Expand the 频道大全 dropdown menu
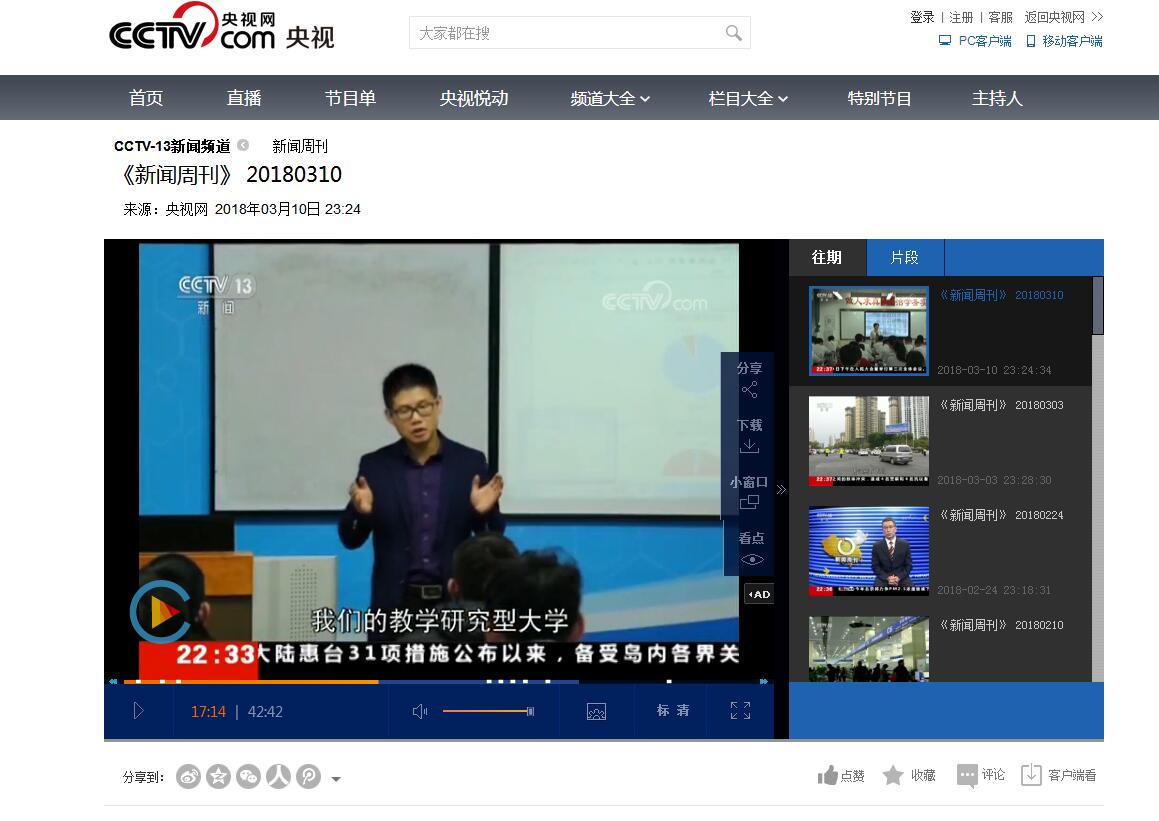Image resolution: width=1159 pixels, height=821 pixels. tap(610, 98)
